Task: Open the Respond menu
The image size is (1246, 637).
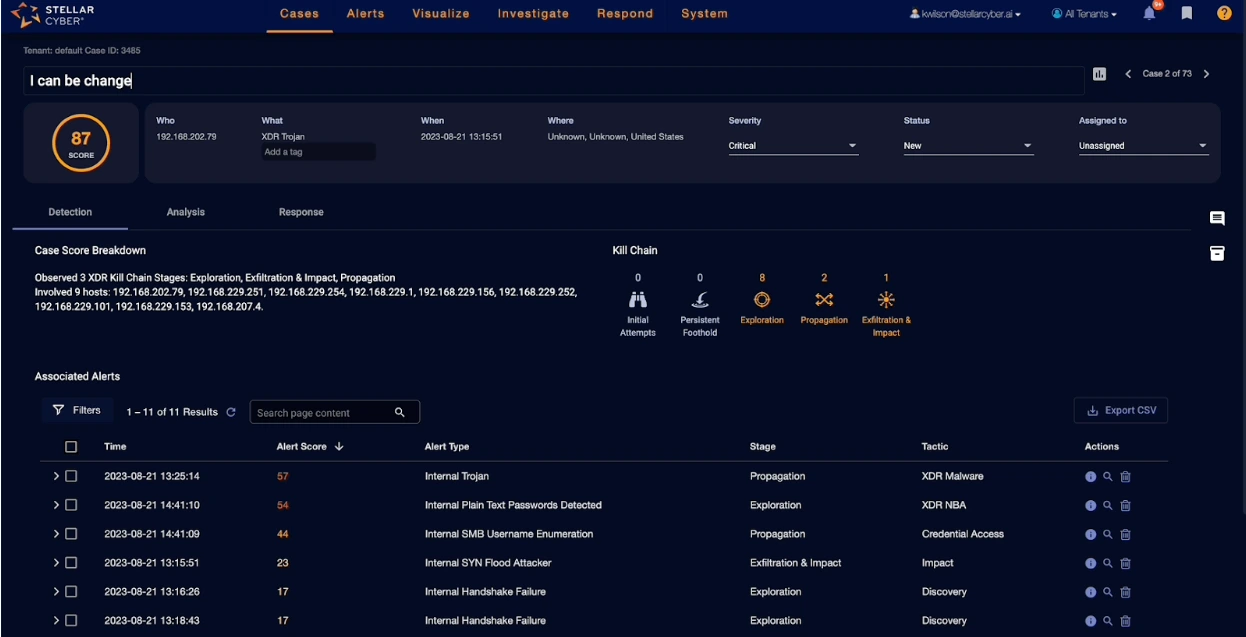Action: 625,14
